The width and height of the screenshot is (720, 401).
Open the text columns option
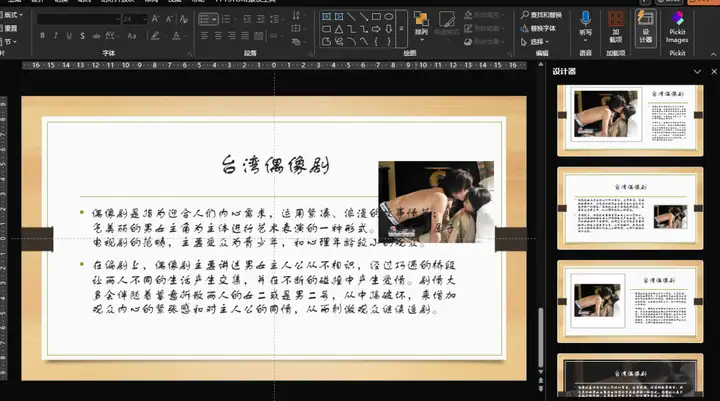tap(275, 35)
